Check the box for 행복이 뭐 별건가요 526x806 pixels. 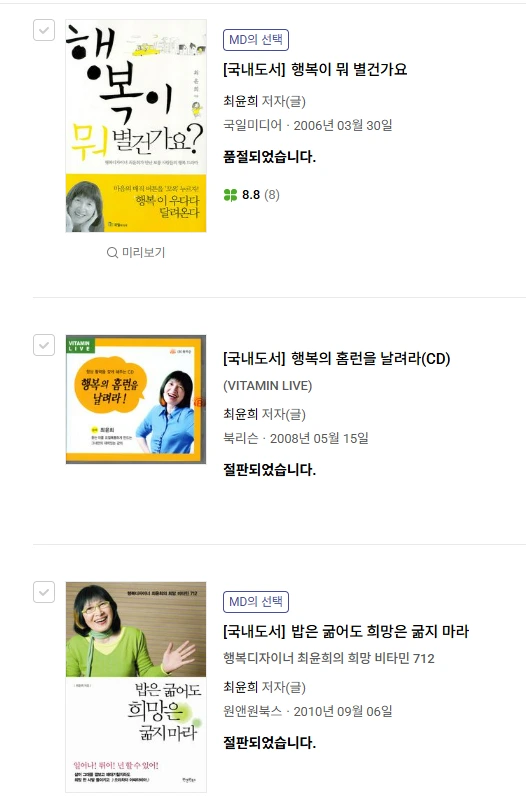click(44, 30)
